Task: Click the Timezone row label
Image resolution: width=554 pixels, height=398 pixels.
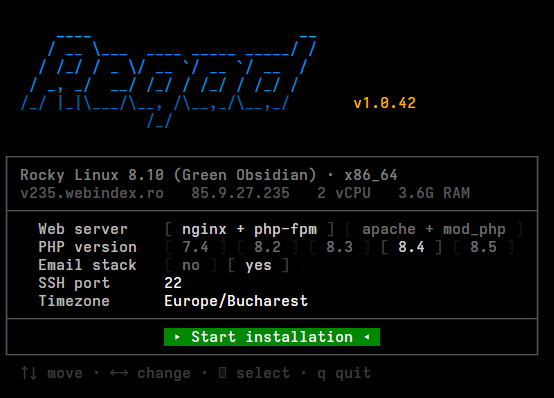Action: [74, 301]
